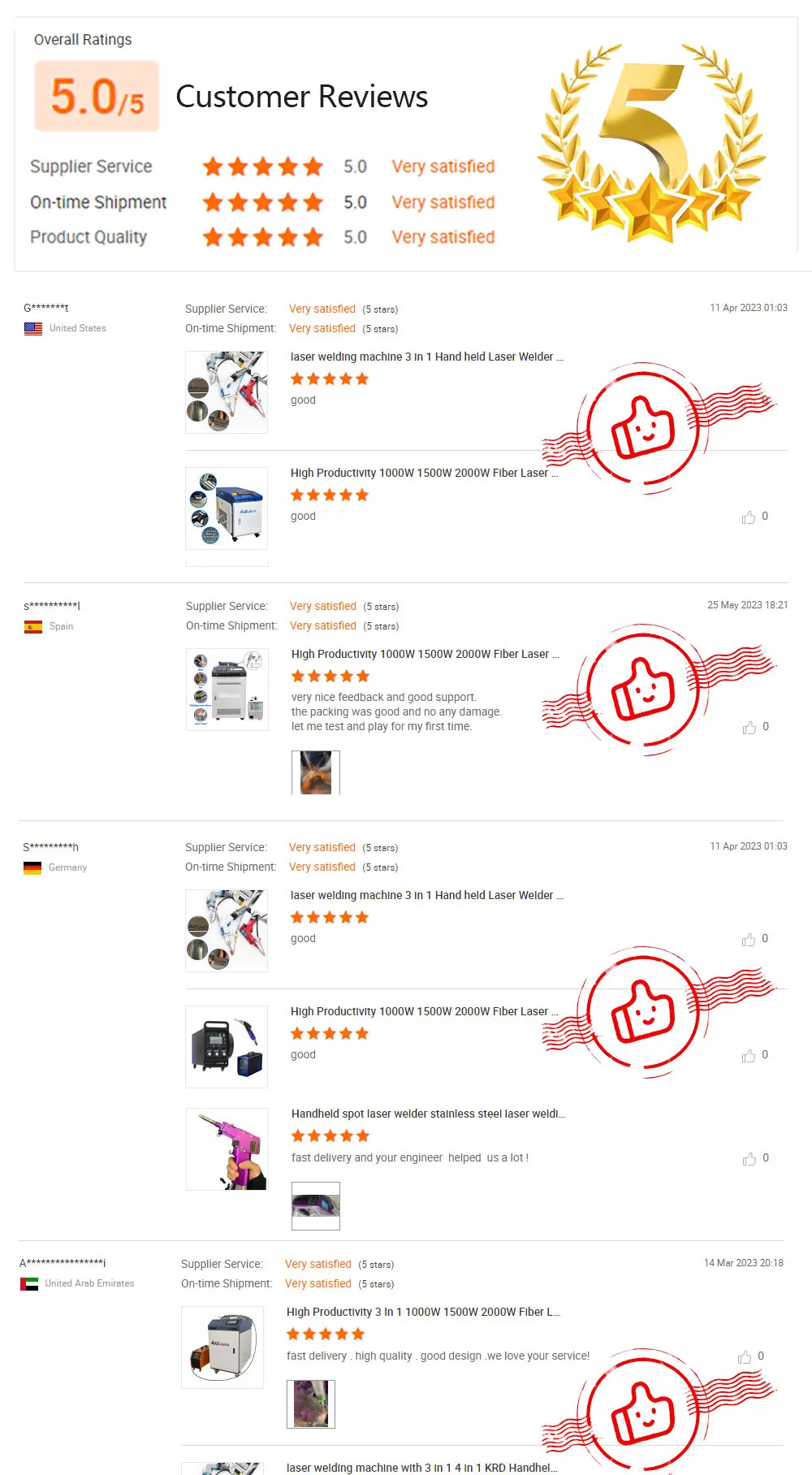Image resolution: width=812 pixels, height=1475 pixels.
Task: Click the red thumbs-up stamp on Spain review
Action: (644, 689)
